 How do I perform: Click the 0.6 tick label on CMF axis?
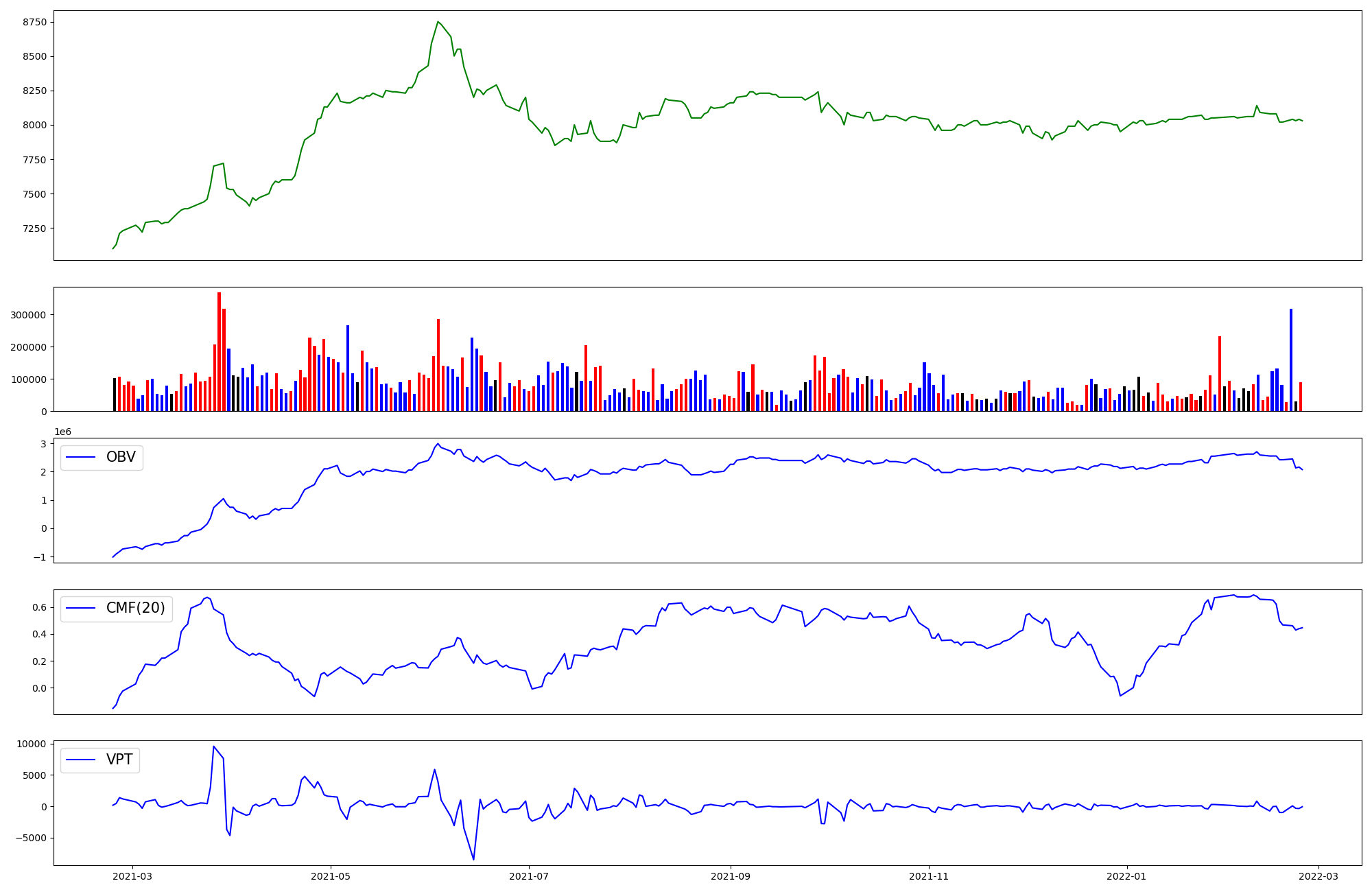[x=39, y=607]
